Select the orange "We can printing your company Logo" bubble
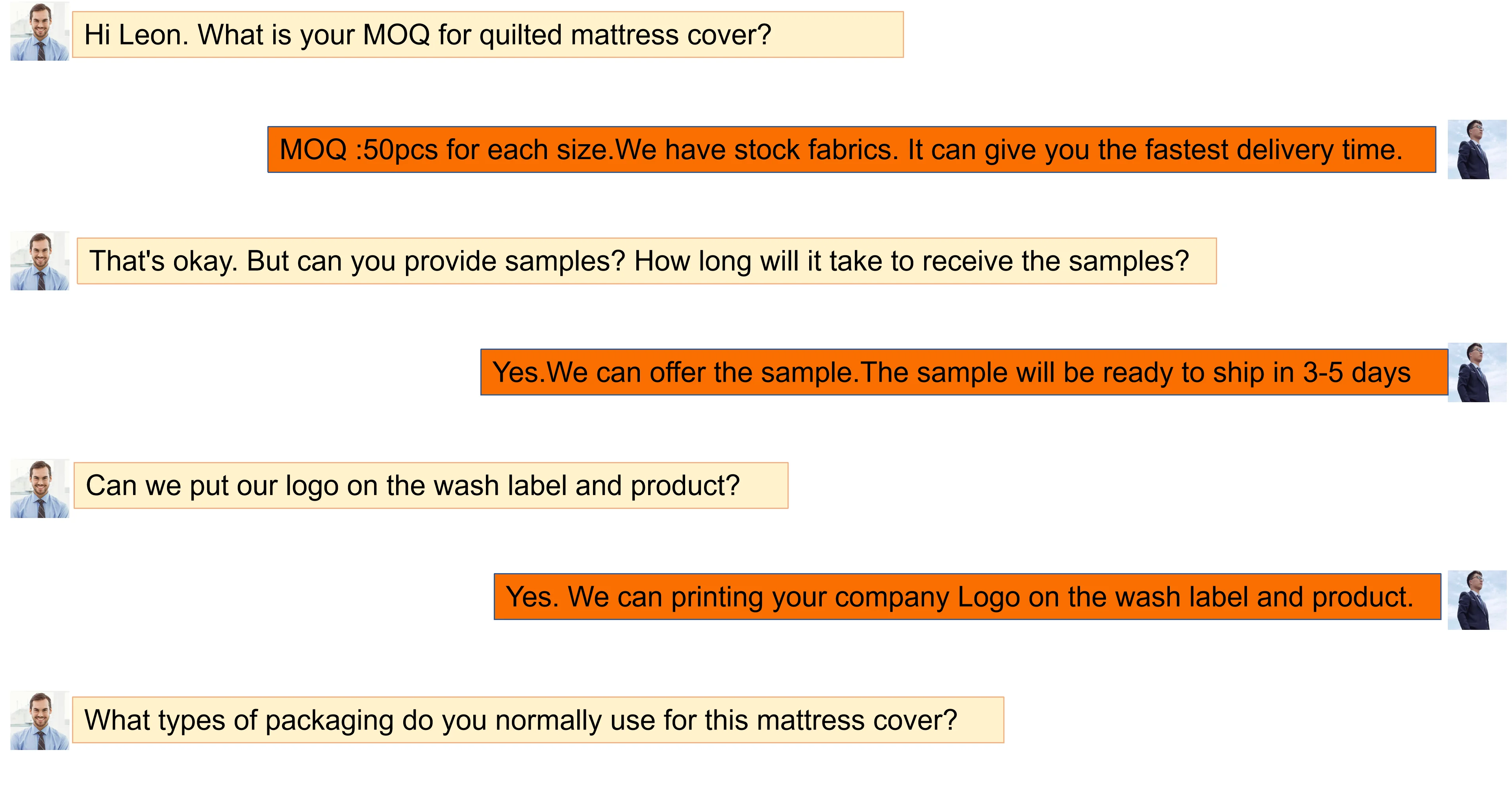This screenshot has height=789, width=1512. click(x=967, y=596)
